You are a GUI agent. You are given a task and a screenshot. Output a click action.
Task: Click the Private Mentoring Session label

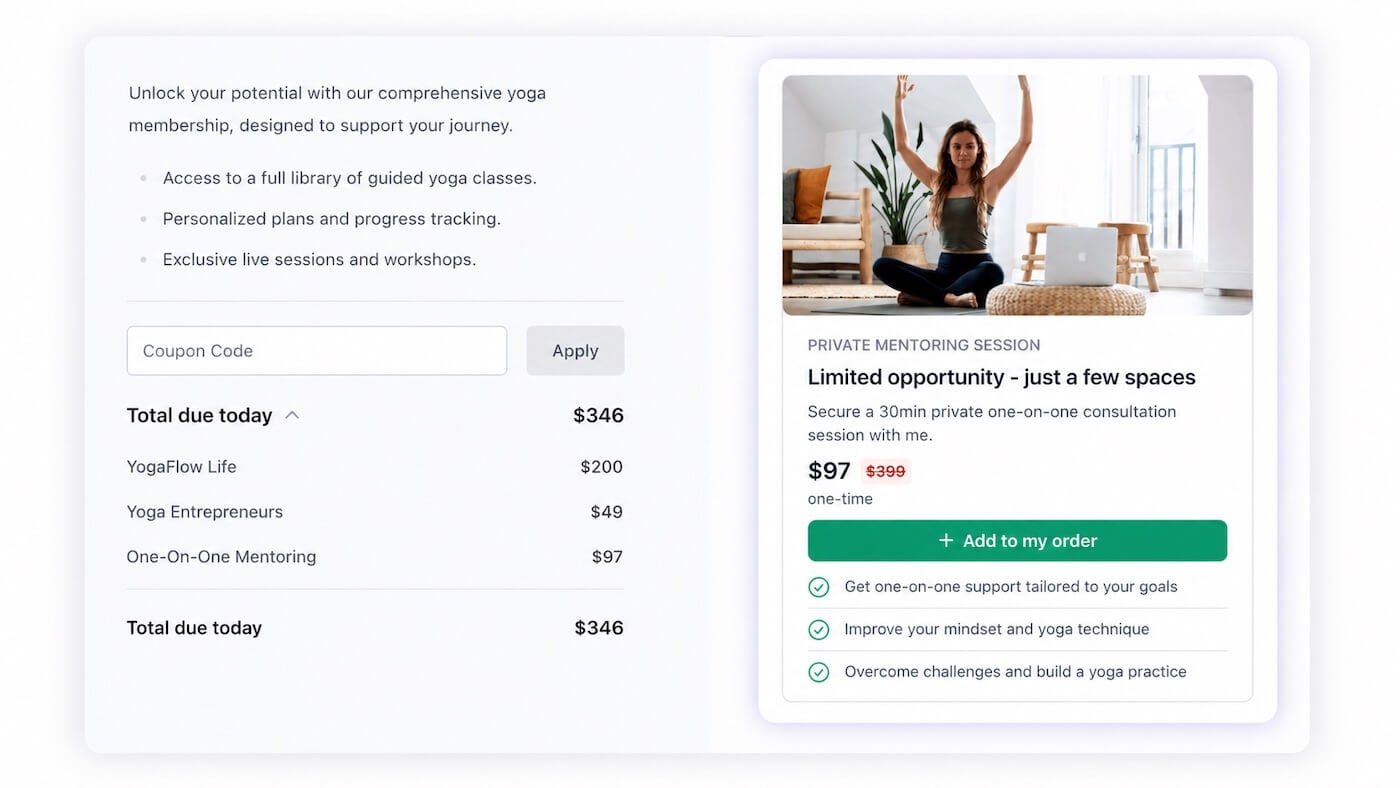[x=924, y=345]
